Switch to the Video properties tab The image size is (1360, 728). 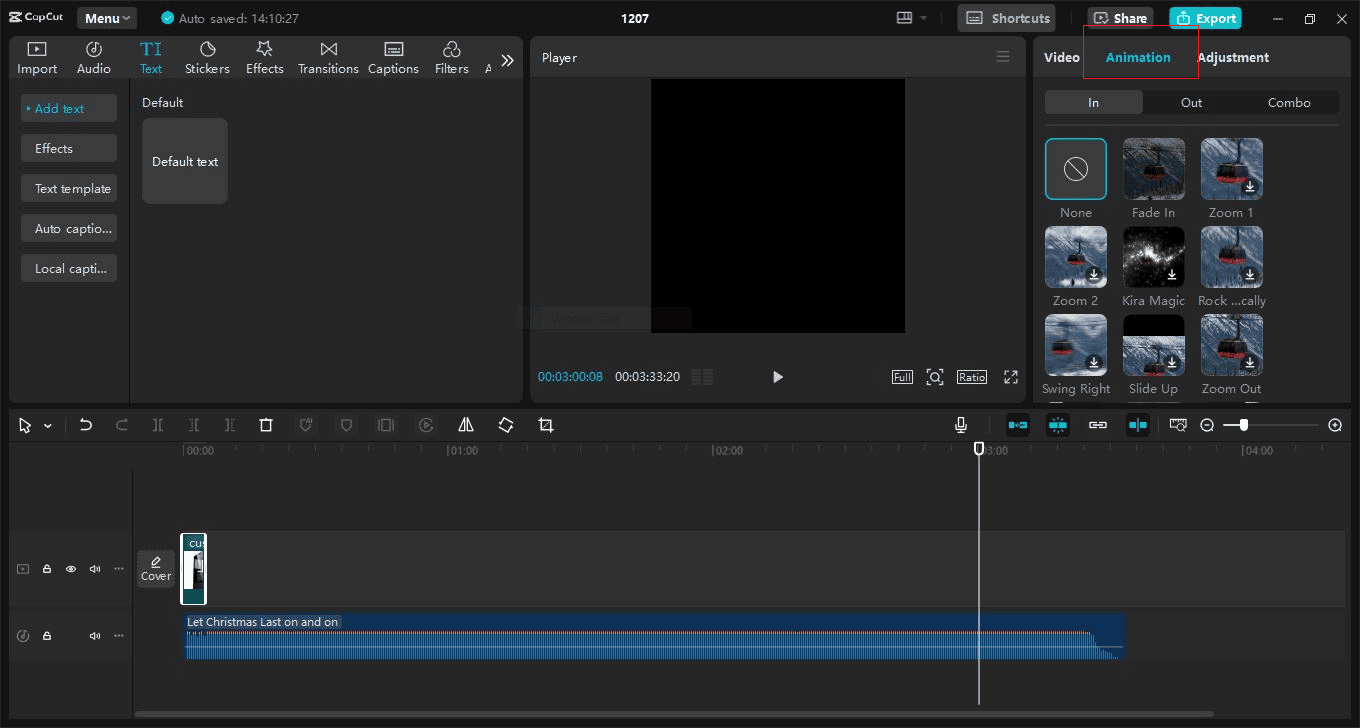[x=1062, y=57]
